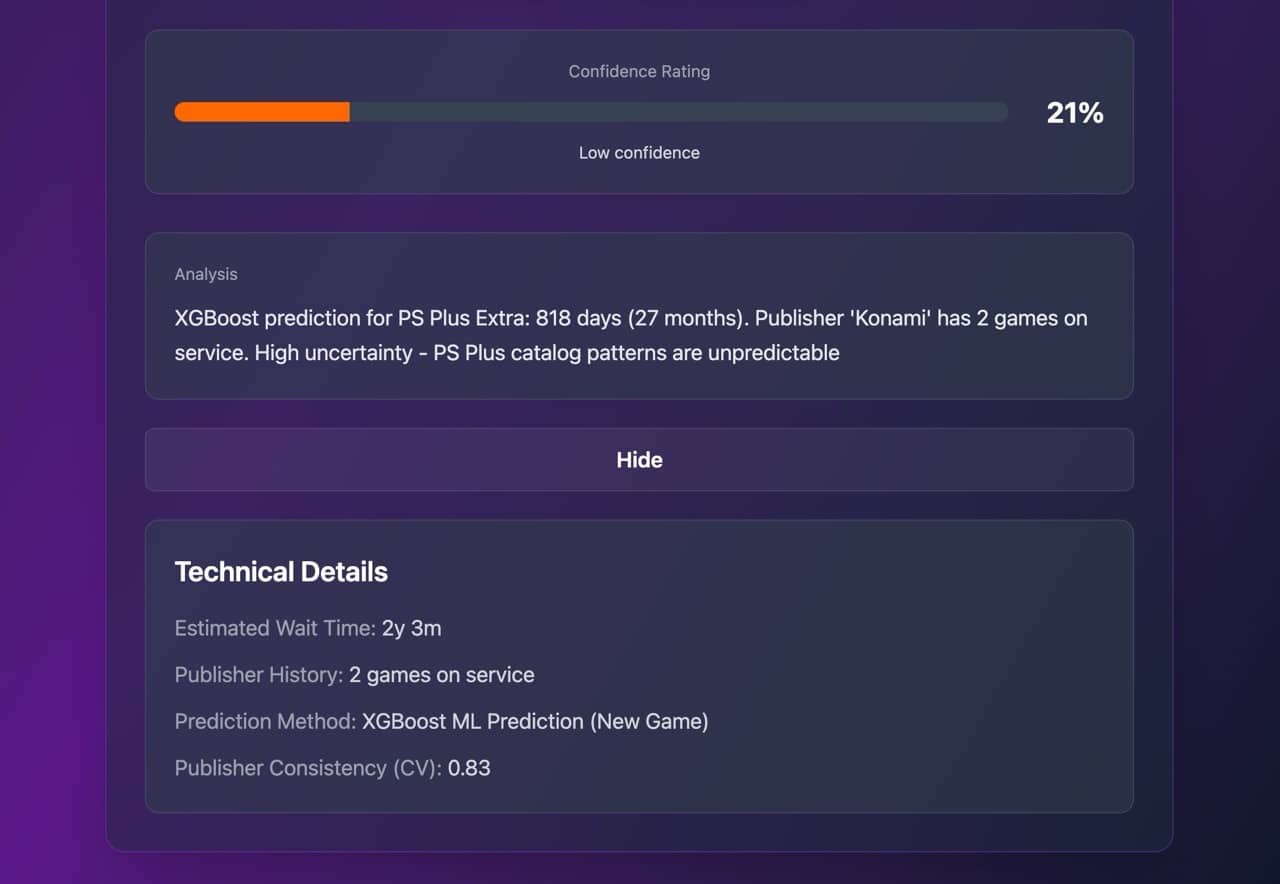Click the Hide button
Screen dimensions: 1280x884
coord(639,460)
